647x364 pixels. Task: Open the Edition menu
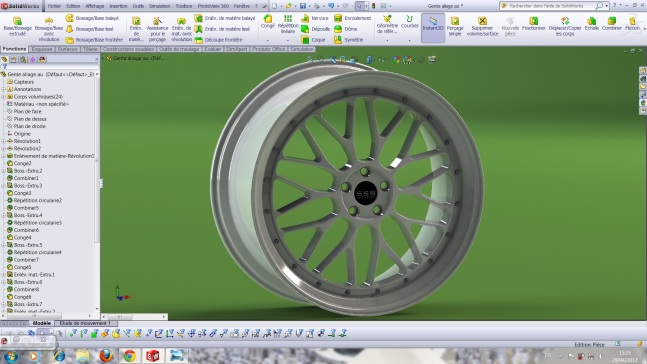73,6
